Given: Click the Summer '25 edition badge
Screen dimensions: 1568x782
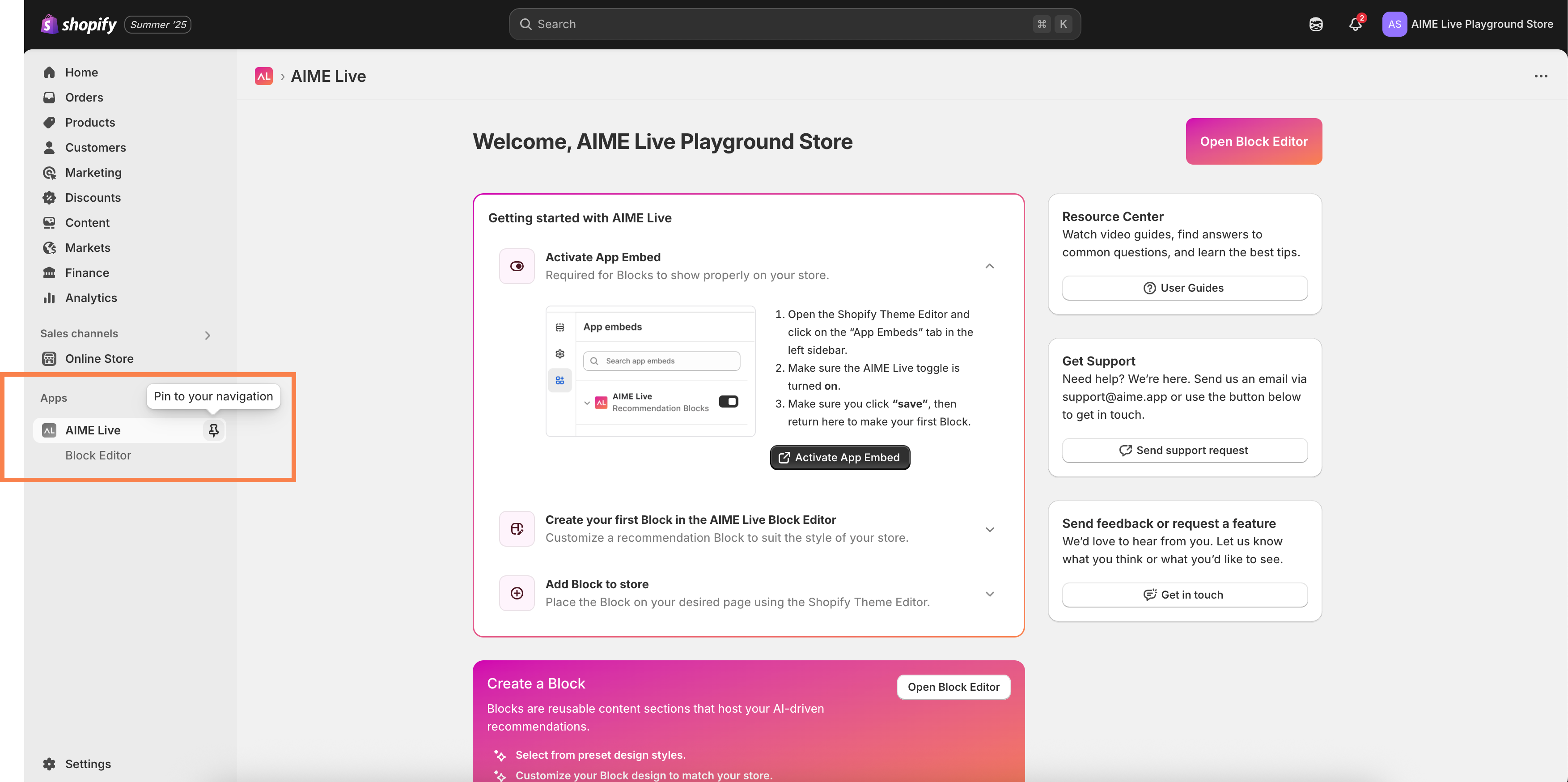Looking at the screenshot, I should click(x=158, y=24).
